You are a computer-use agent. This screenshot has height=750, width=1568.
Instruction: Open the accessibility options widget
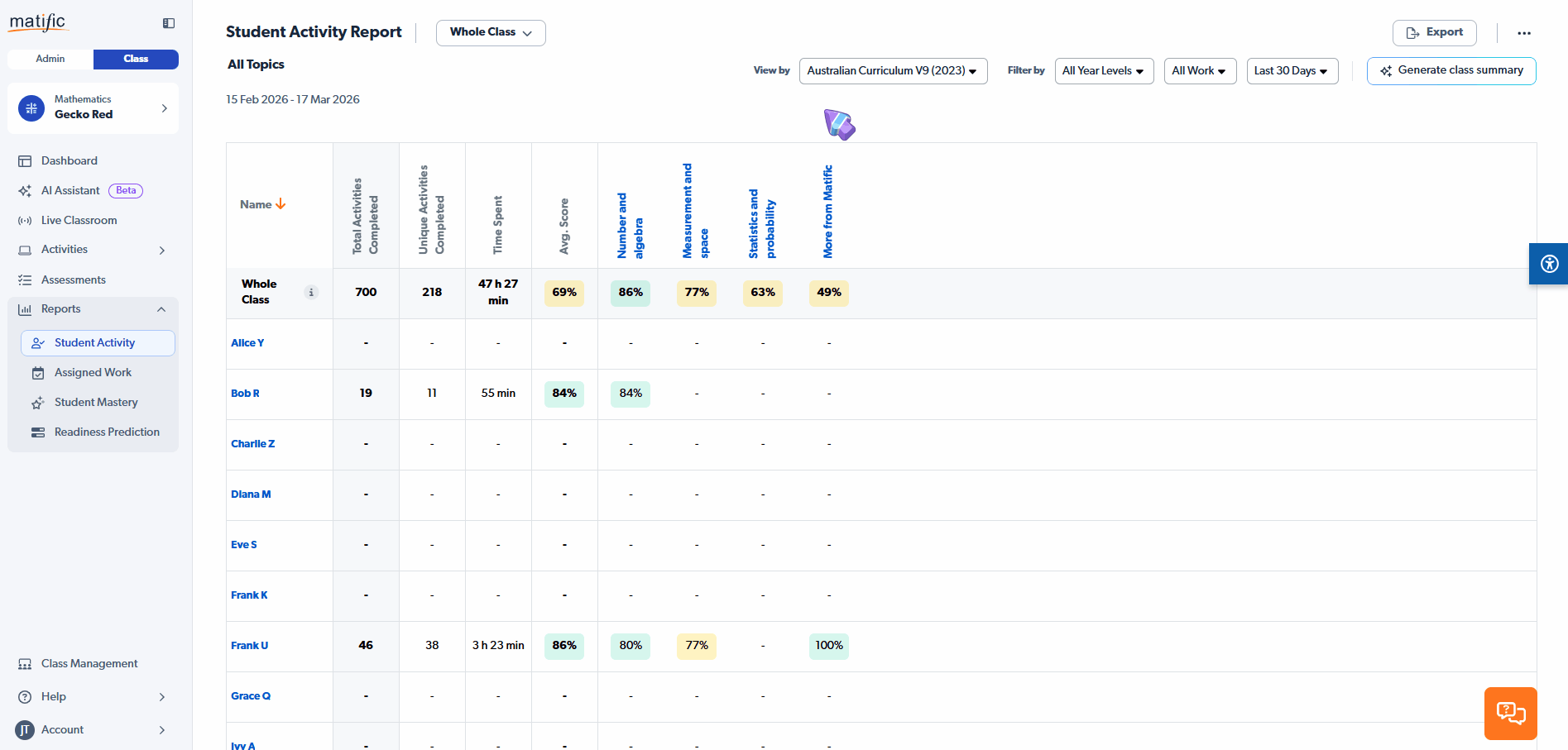[x=1549, y=264]
